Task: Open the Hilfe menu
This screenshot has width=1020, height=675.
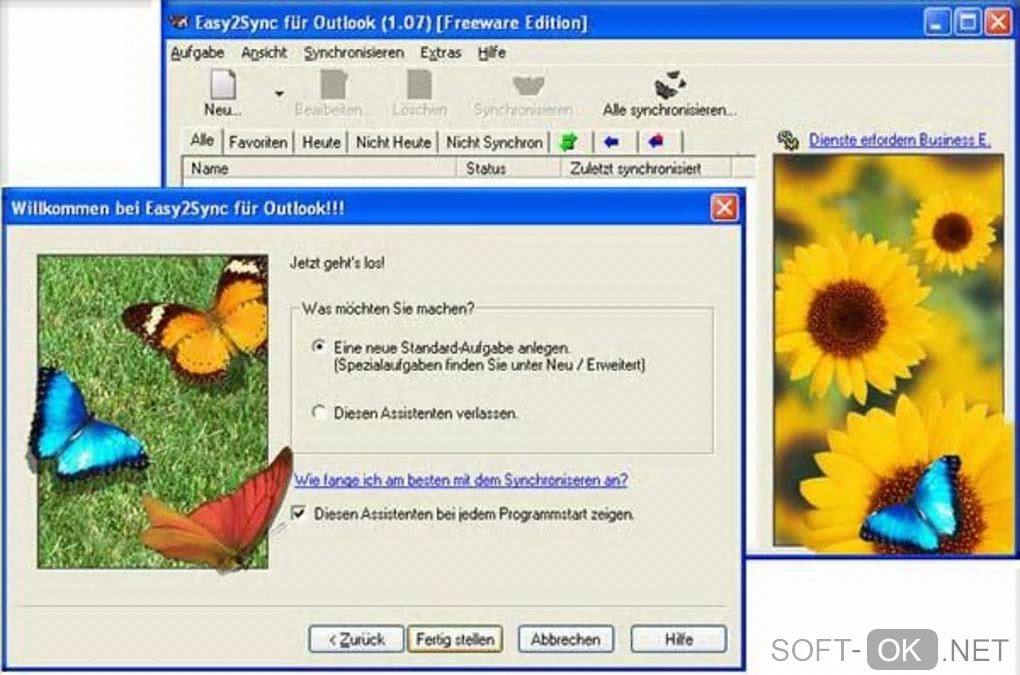Action: coord(492,53)
